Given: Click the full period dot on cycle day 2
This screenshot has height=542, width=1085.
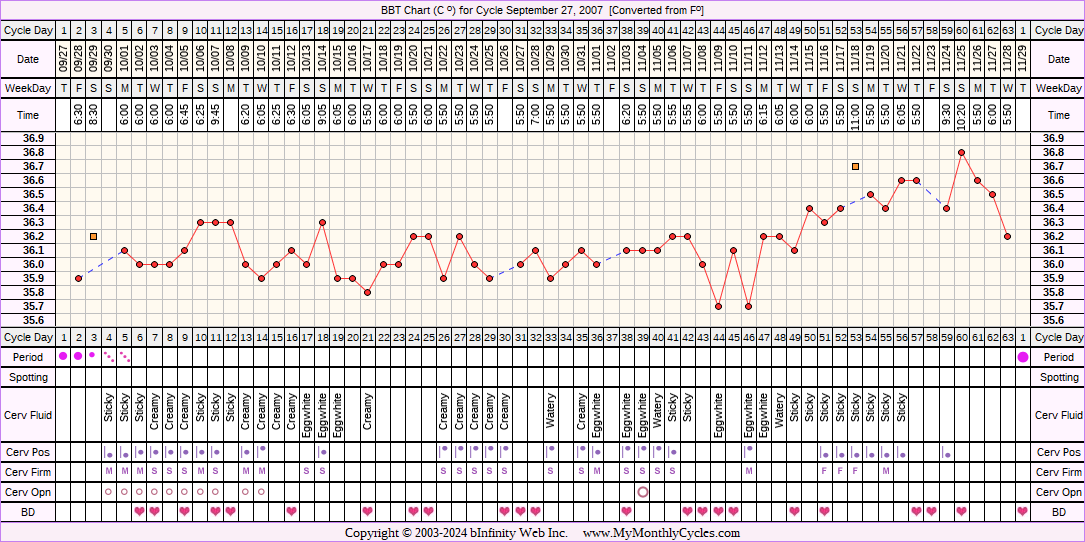Looking at the screenshot, I should (78, 356).
